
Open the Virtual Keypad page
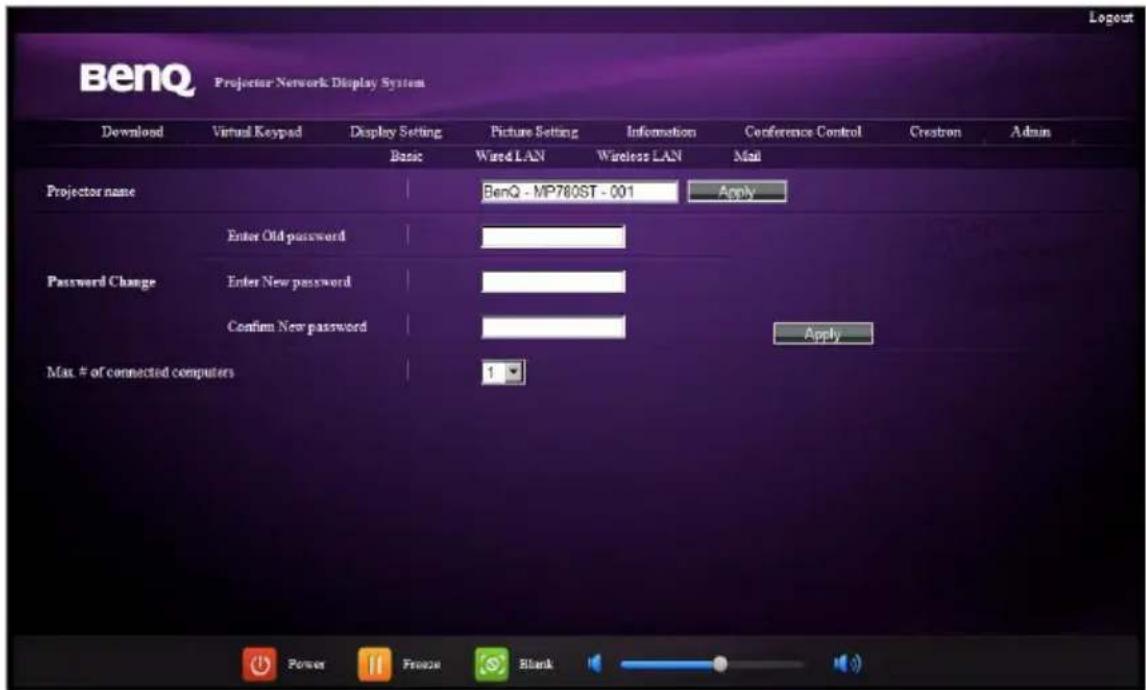coord(257,132)
